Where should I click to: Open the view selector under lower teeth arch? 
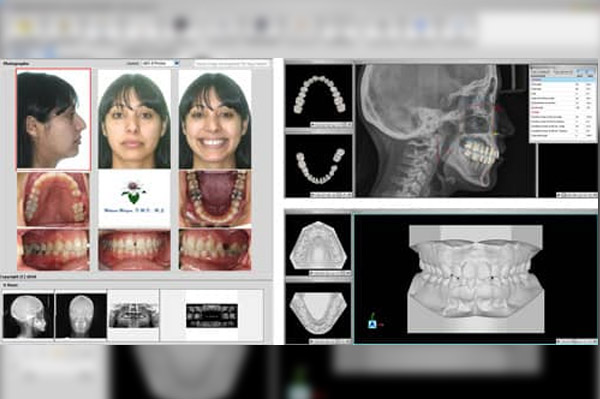click(331, 195)
